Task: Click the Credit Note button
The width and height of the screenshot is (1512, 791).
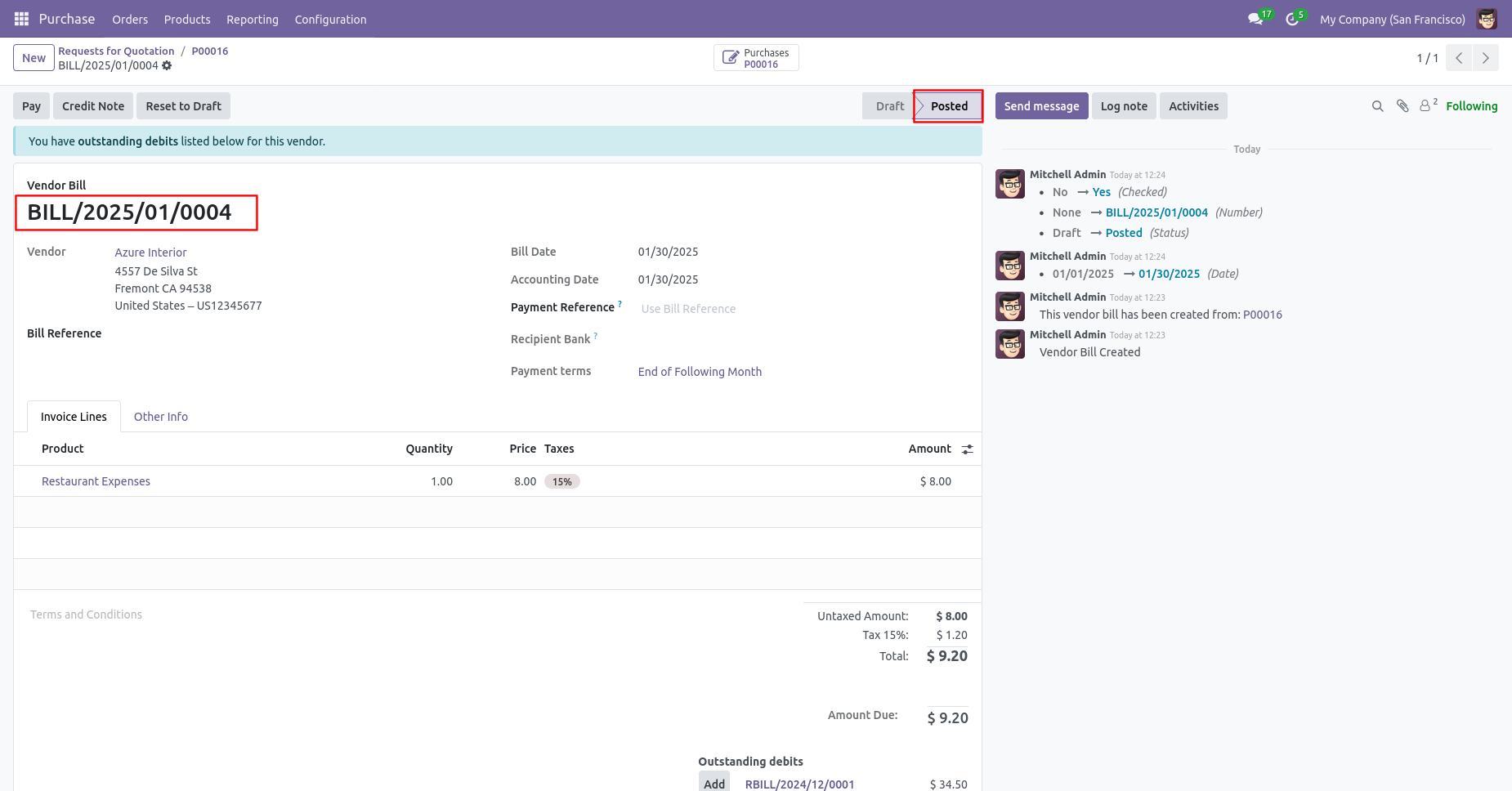Action: (93, 106)
